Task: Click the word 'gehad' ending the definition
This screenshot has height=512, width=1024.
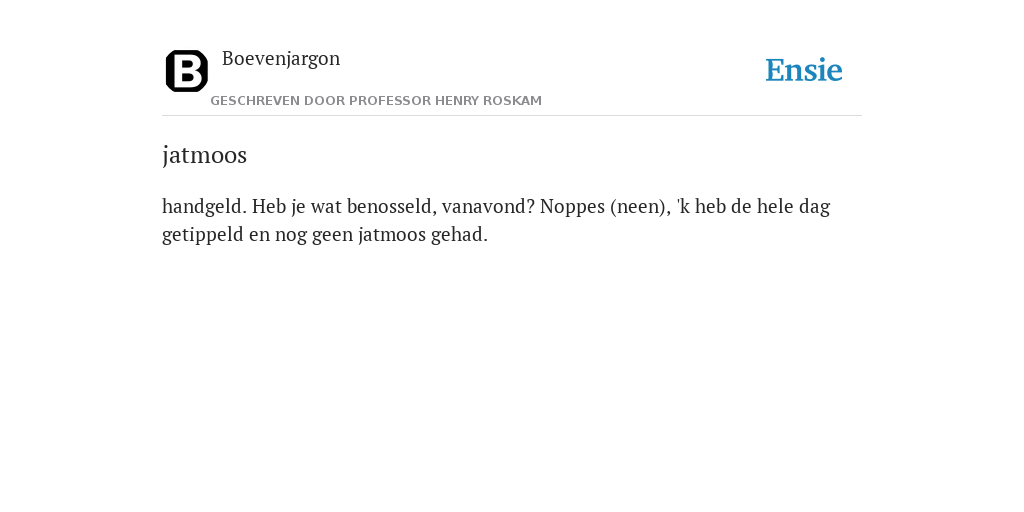Action: click(x=456, y=234)
